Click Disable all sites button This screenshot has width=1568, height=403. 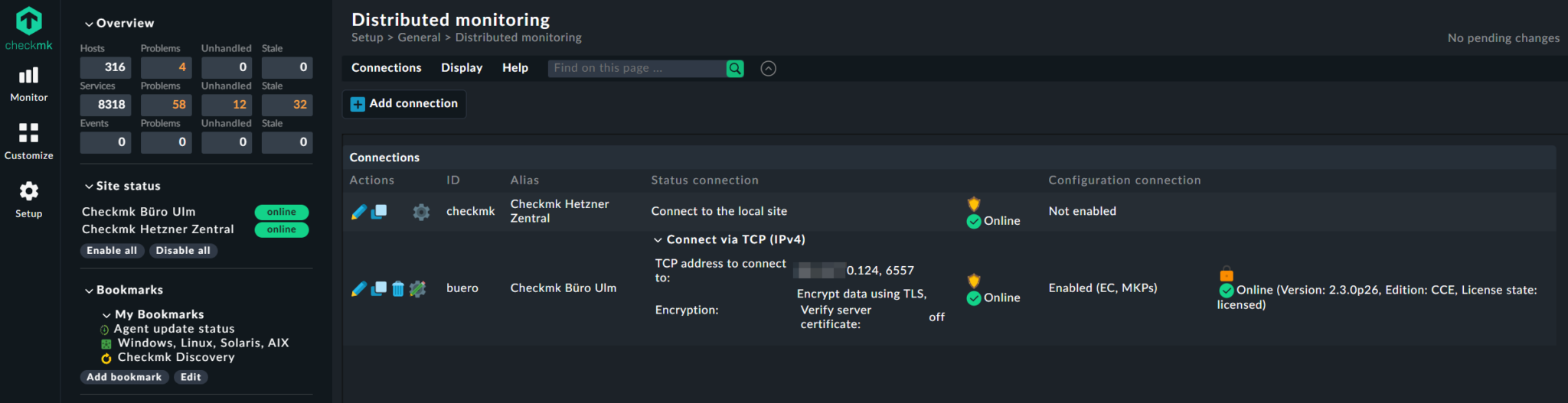tap(183, 251)
